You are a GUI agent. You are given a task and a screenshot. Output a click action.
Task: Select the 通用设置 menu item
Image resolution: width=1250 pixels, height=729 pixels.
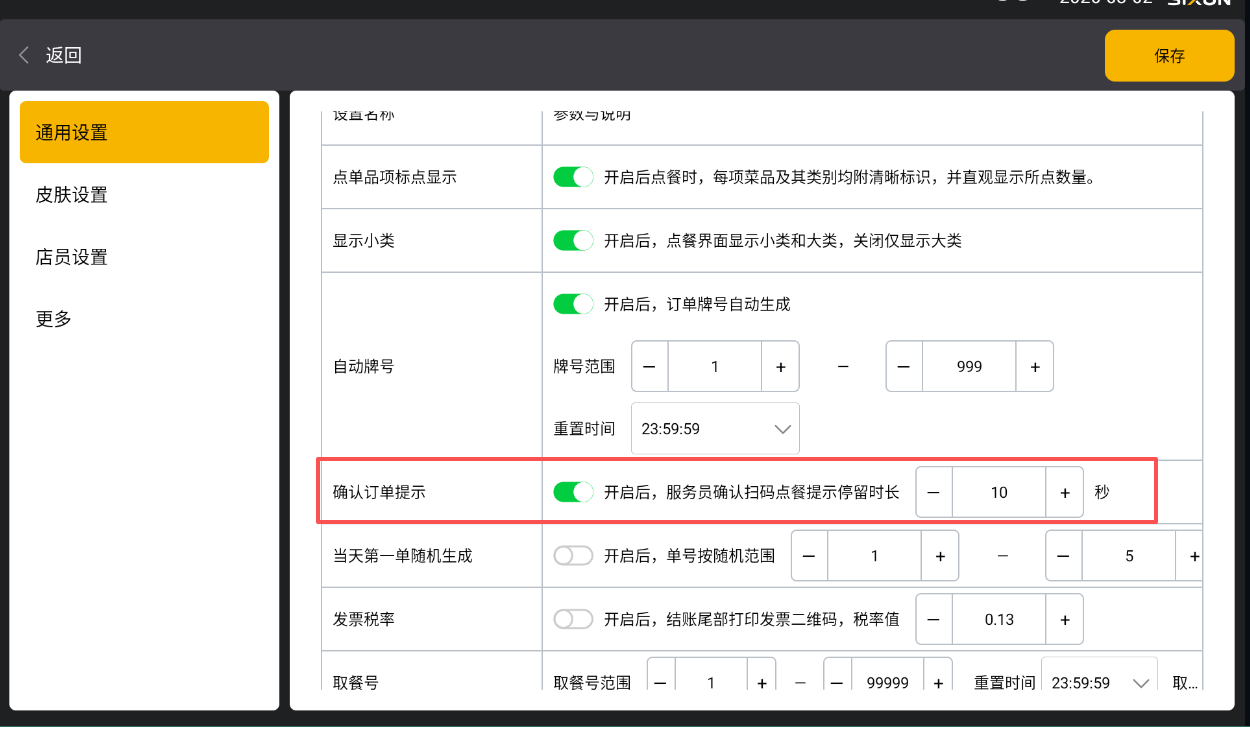pyautogui.click(x=144, y=132)
